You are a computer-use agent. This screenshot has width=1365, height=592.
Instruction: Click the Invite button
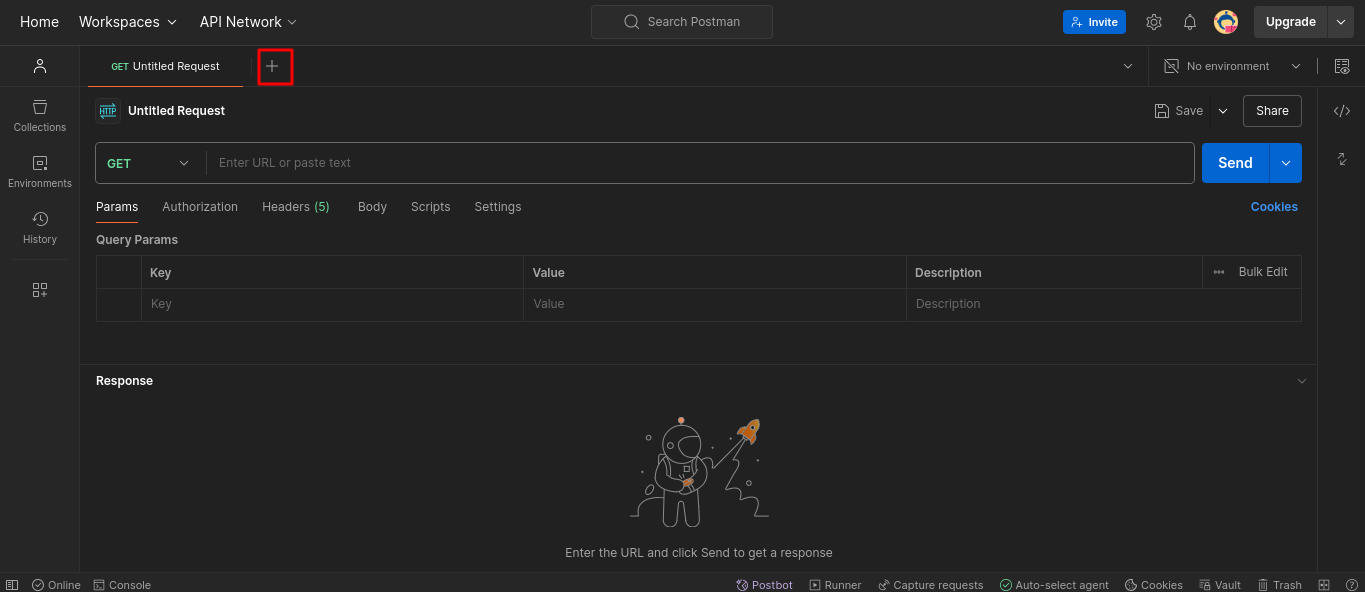[1094, 22]
